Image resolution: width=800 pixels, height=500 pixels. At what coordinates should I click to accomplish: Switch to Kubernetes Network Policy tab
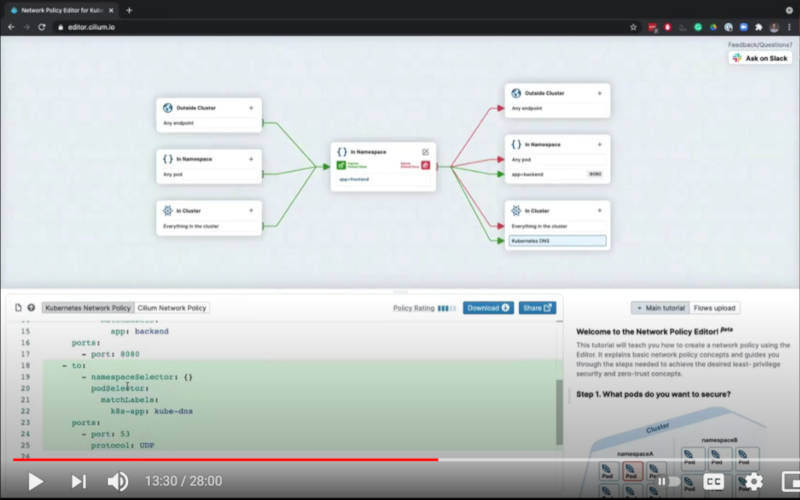coord(88,308)
